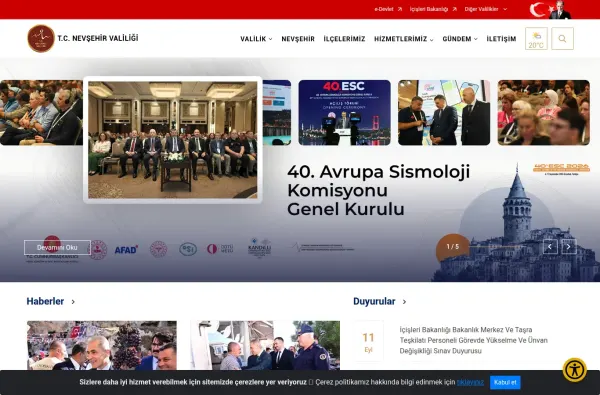Click the DSİ logo in the slider

pos(188,249)
